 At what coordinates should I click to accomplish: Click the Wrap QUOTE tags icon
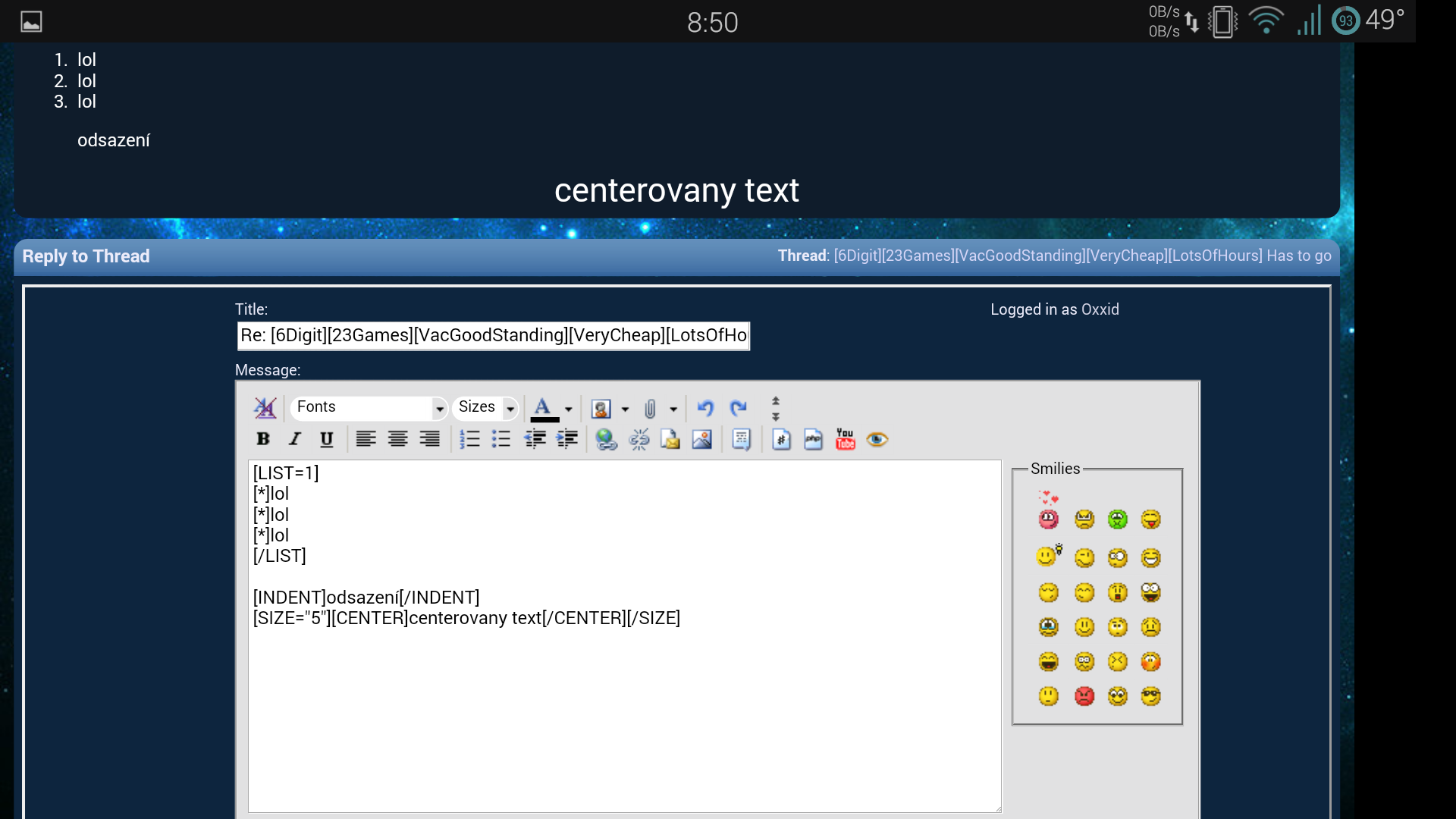[741, 439]
